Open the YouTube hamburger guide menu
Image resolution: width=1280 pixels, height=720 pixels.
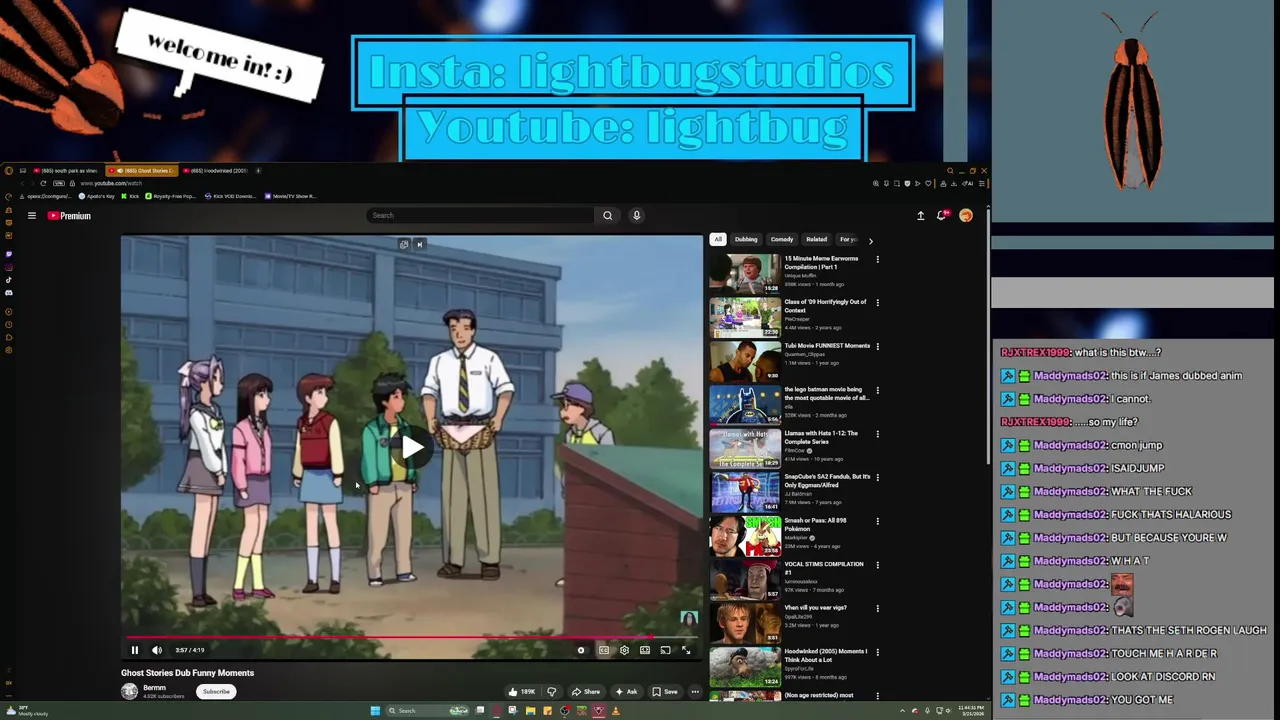point(32,215)
